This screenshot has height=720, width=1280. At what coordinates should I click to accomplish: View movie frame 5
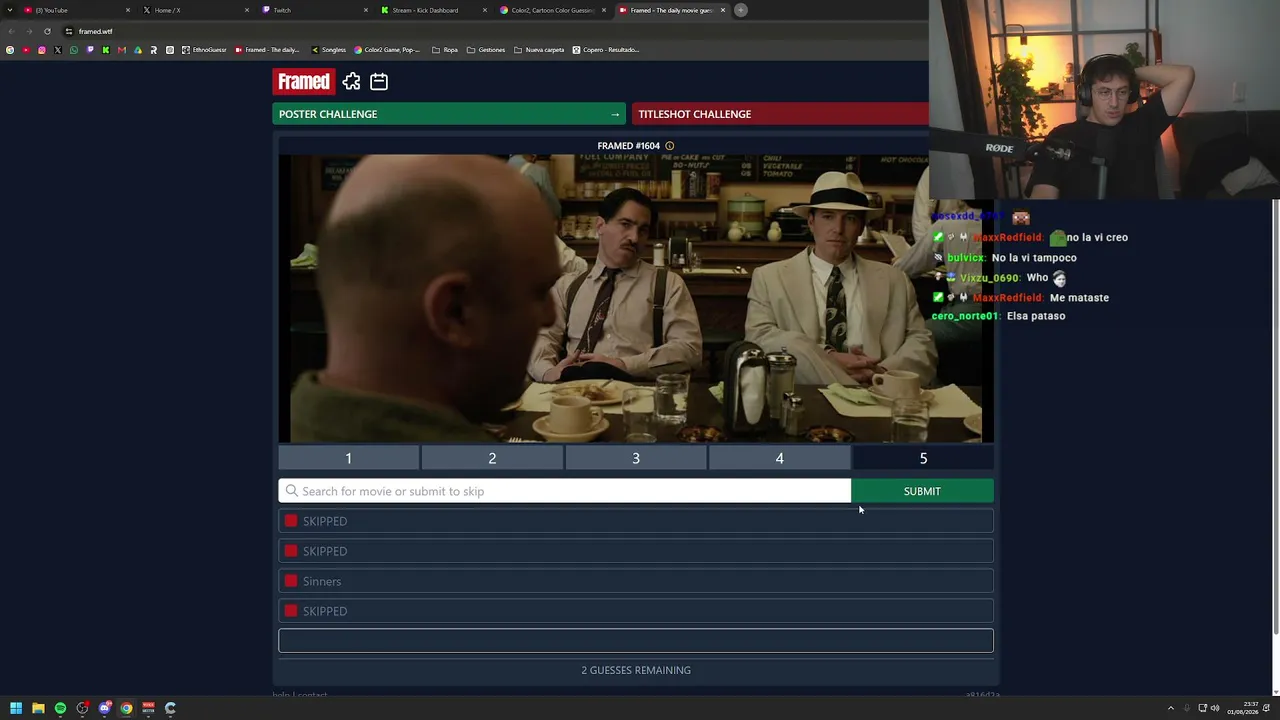(x=923, y=458)
